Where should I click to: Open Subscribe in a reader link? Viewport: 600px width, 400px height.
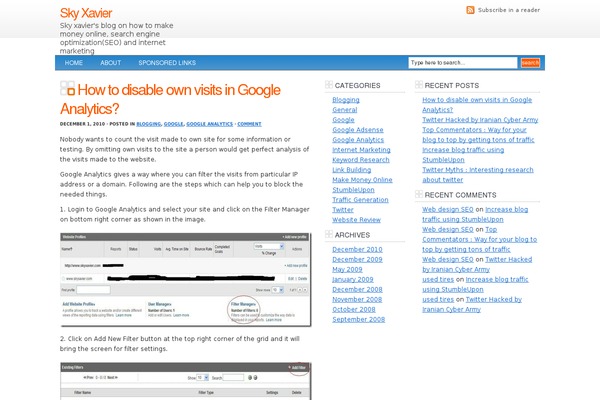tap(509, 10)
